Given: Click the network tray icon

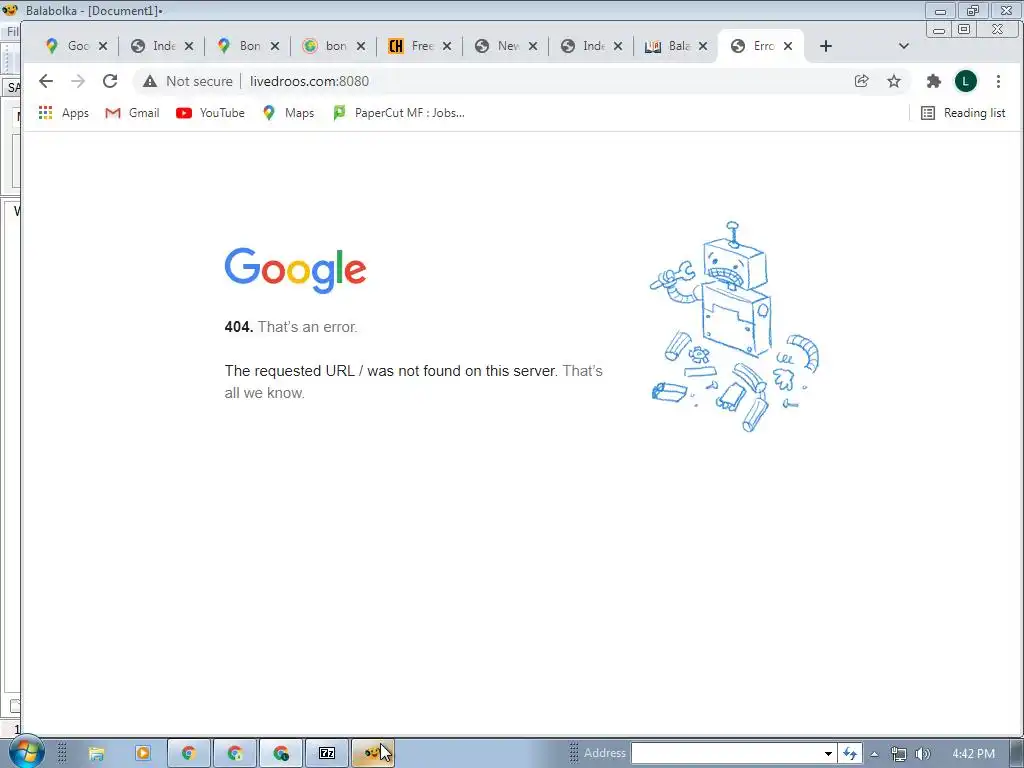Looking at the screenshot, I should (899, 754).
